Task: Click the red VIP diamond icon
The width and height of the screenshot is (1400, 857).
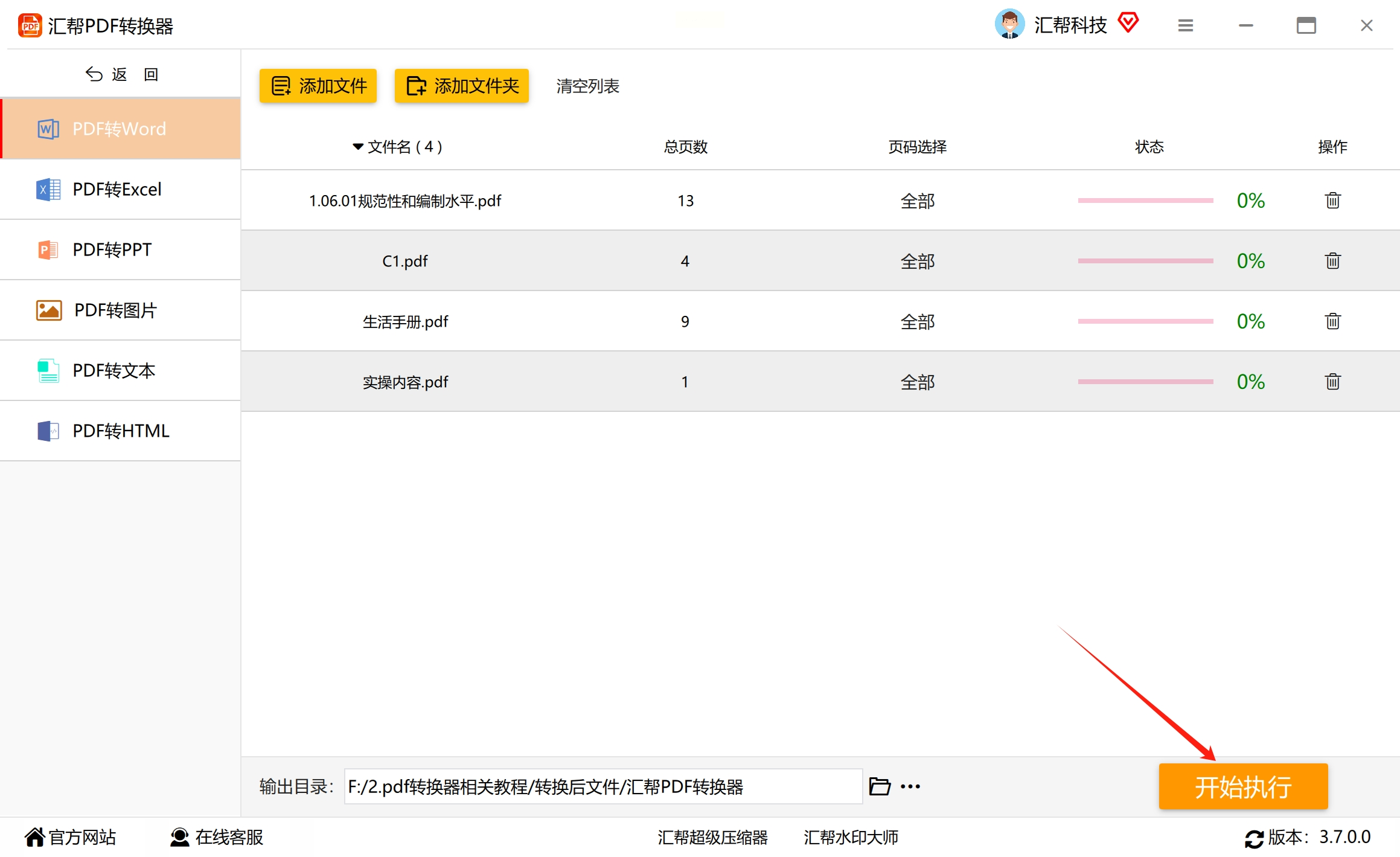Action: tap(1128, 23)
